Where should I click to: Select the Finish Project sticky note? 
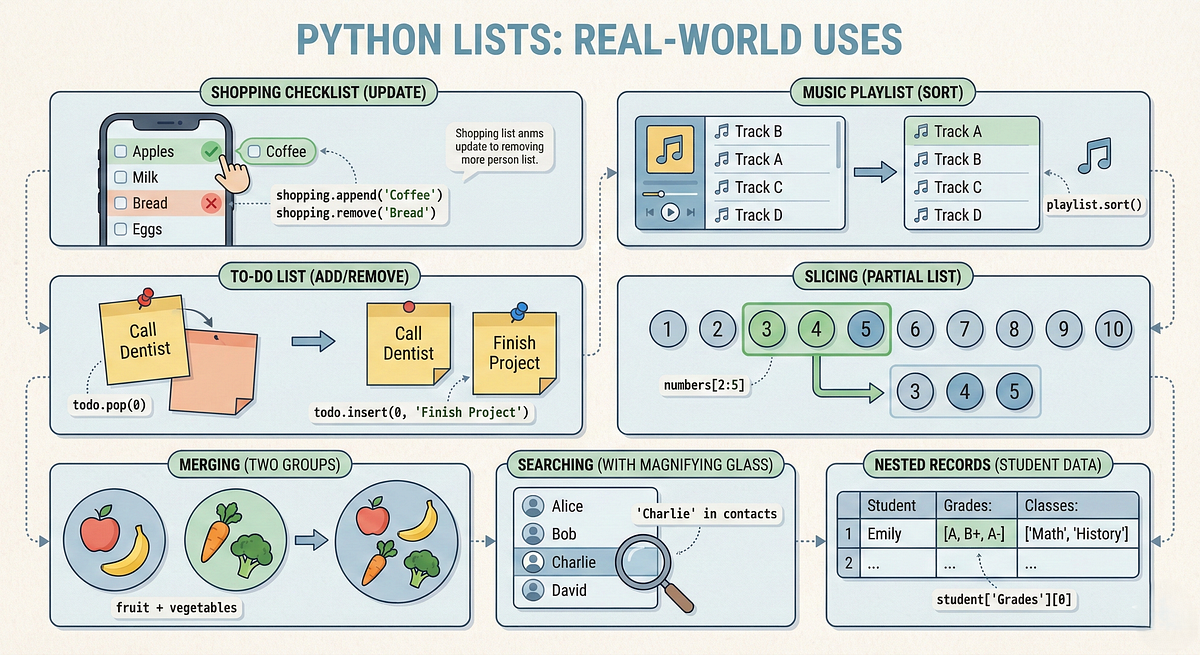515,353
